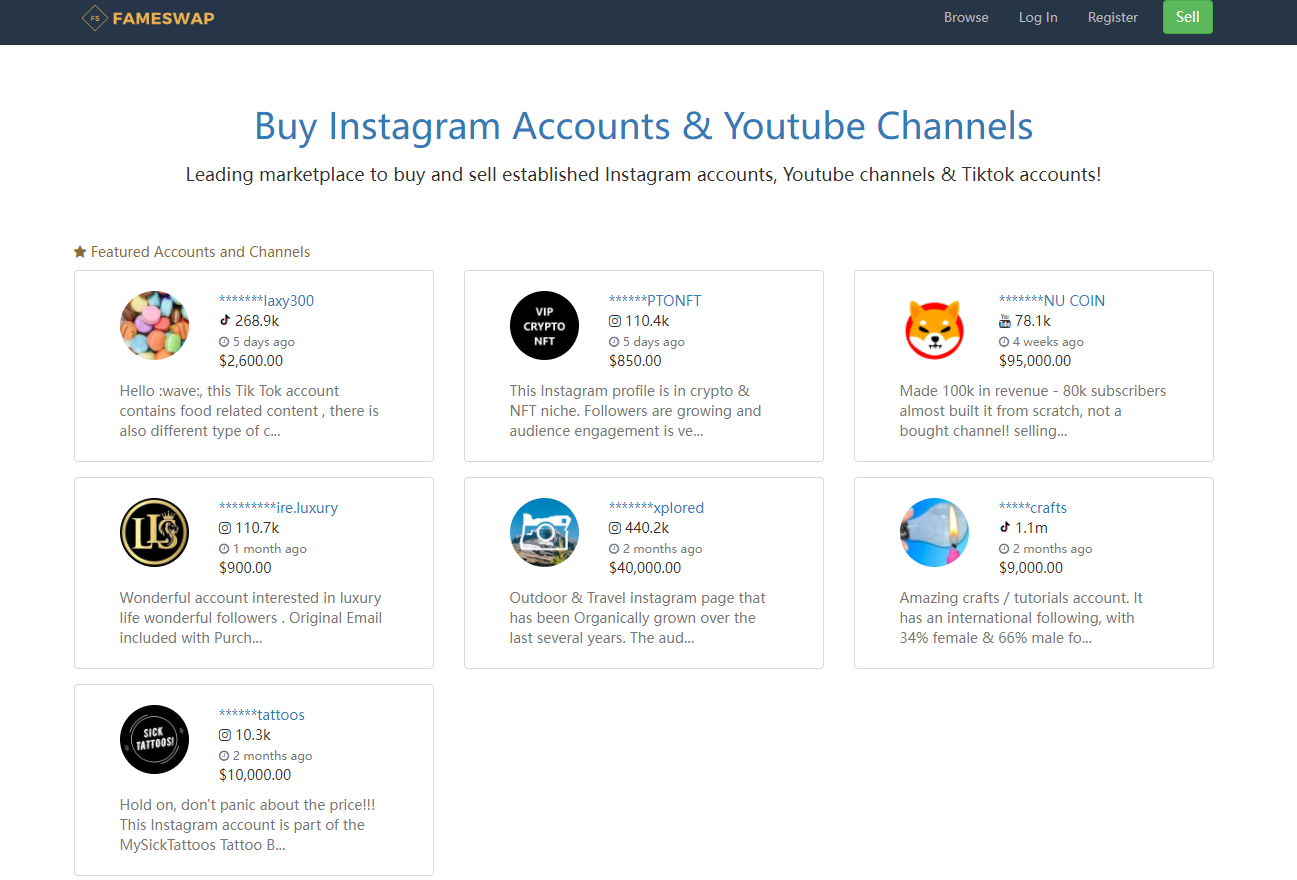Click the $9,000.00 price

pyautogui.click(x=1031, y=568)
